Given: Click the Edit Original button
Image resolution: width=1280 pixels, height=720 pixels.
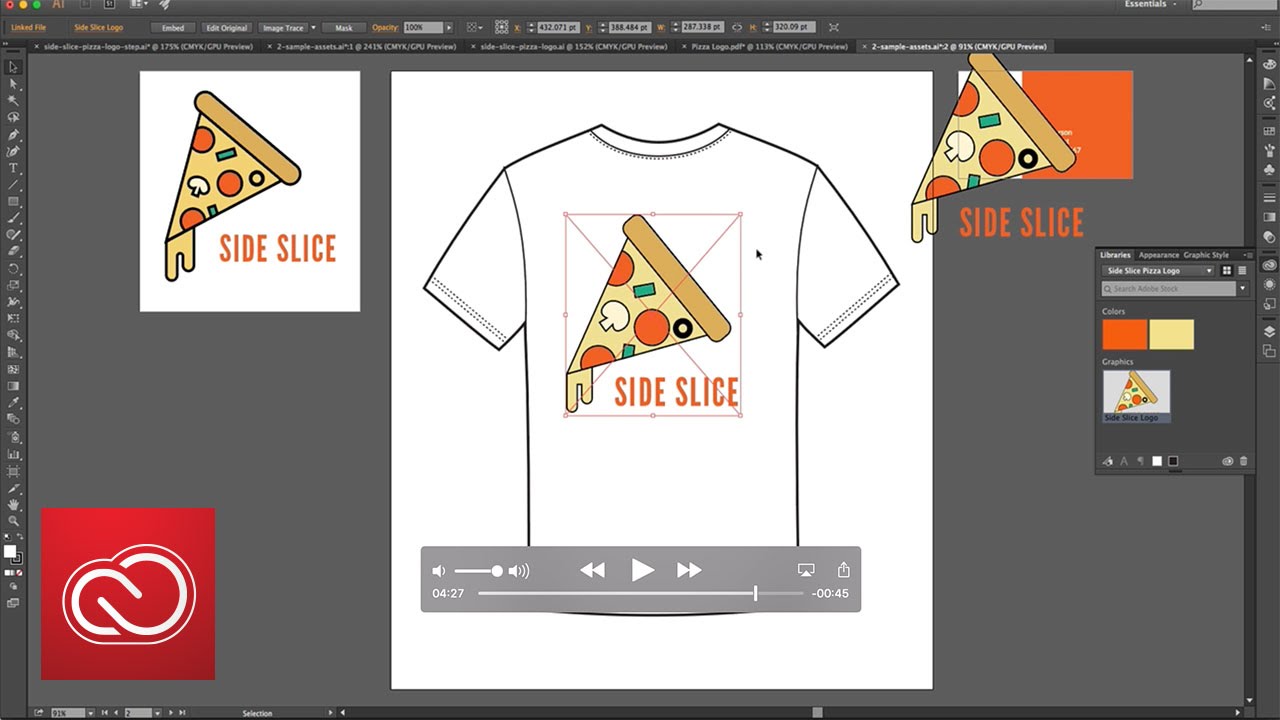Looking at the screenshot, I should coord(226,27).
